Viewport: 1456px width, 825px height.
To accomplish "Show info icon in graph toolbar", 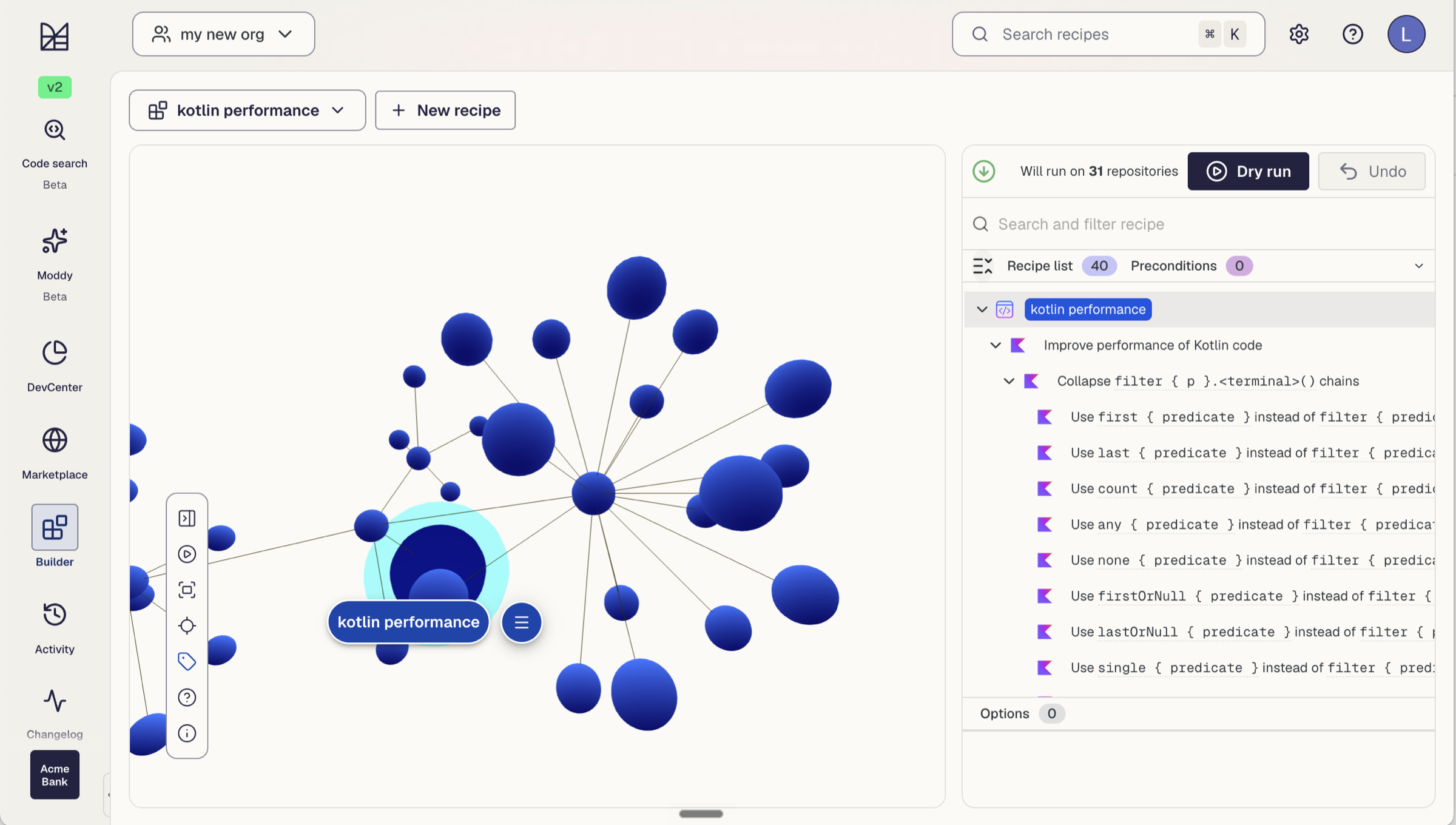I will click(187, 733).
